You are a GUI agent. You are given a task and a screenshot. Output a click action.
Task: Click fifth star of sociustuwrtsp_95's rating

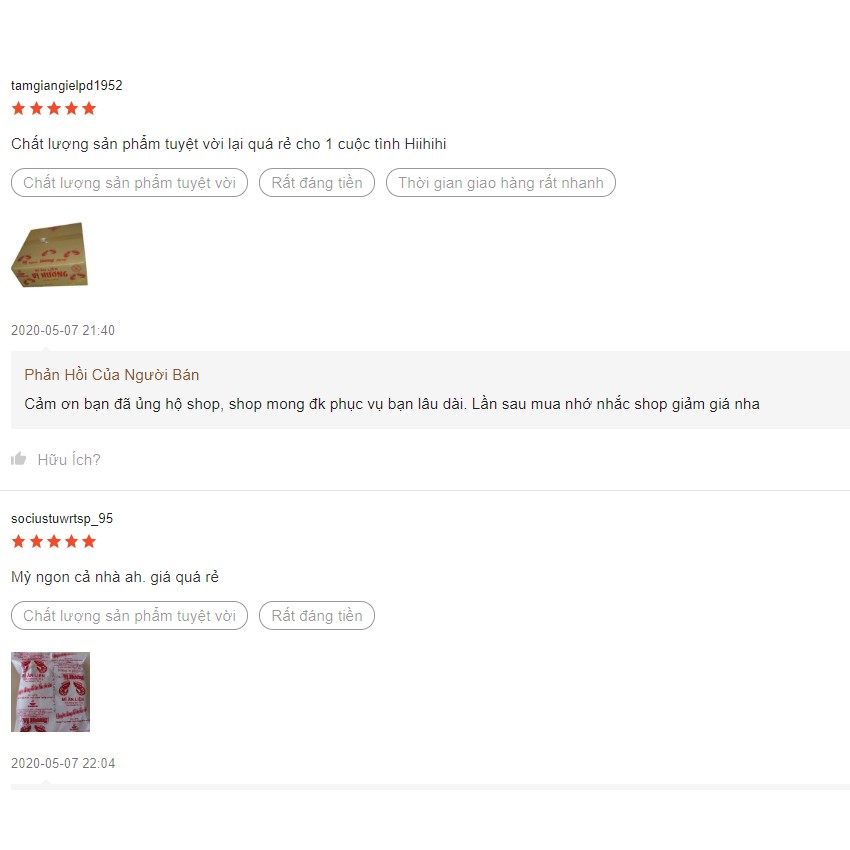(x=89, y=542)
